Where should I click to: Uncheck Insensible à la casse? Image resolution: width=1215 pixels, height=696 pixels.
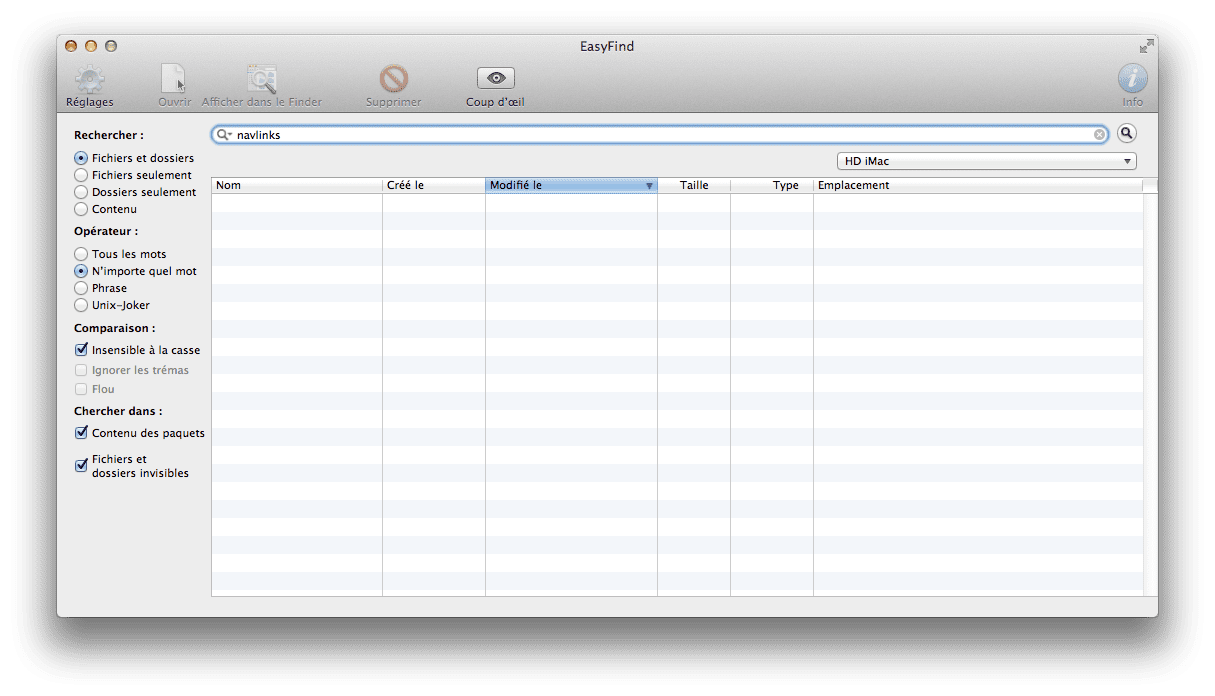81,350
